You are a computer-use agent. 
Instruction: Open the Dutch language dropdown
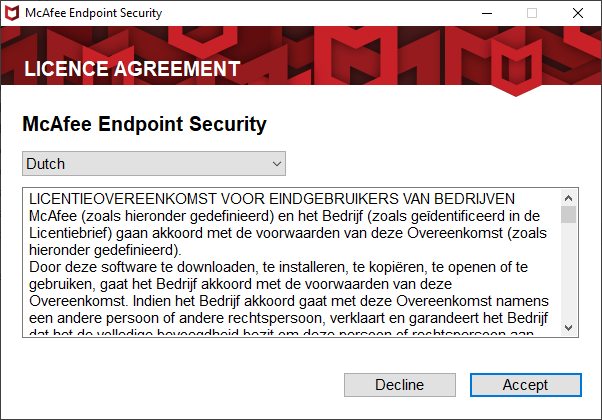[x=154, y=164]
